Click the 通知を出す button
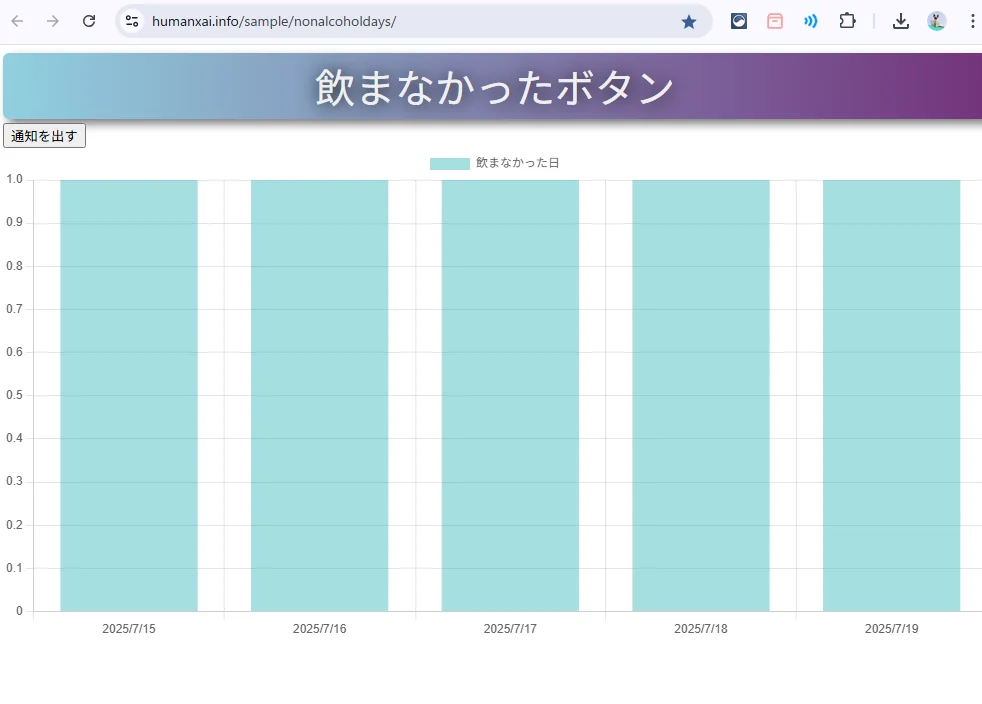The width and height of the screenshot is (982, 704). tap(45, 136)
